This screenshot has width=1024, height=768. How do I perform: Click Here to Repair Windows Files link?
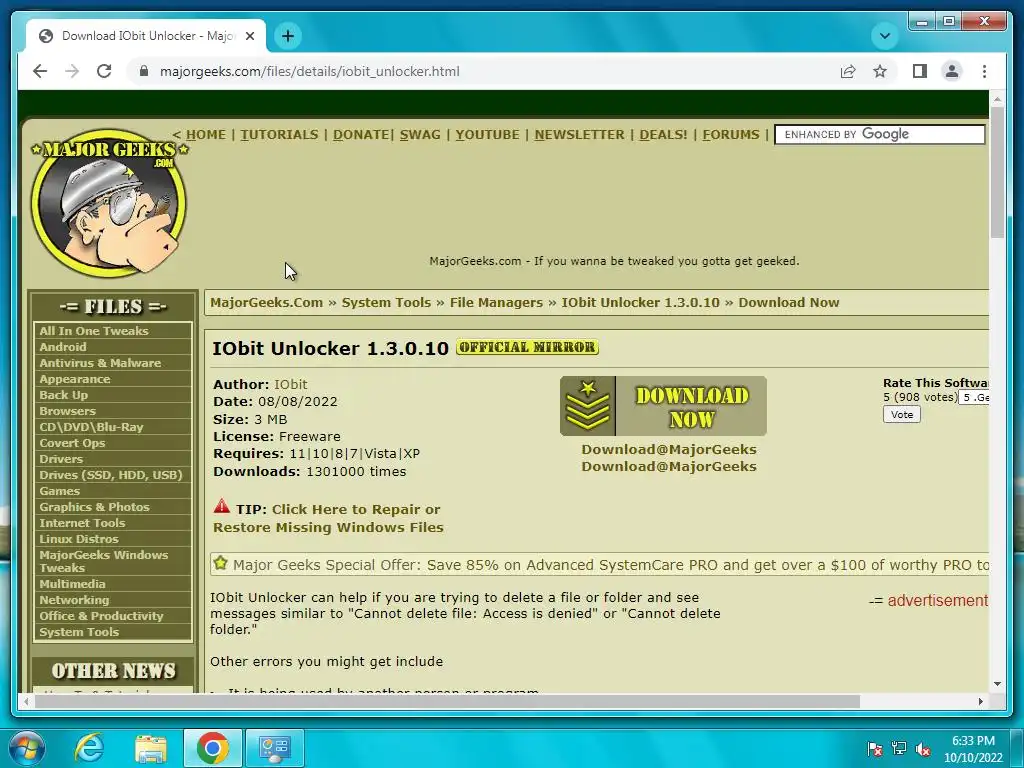point(328,518)
